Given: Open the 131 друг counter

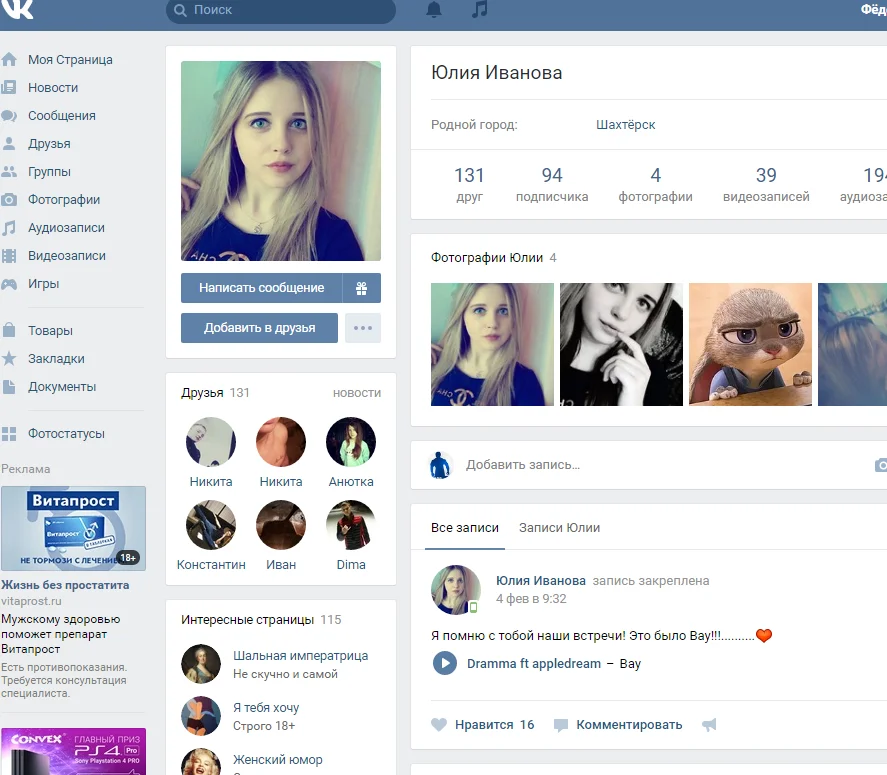Looking at the screenshot, I should (469, 184).
